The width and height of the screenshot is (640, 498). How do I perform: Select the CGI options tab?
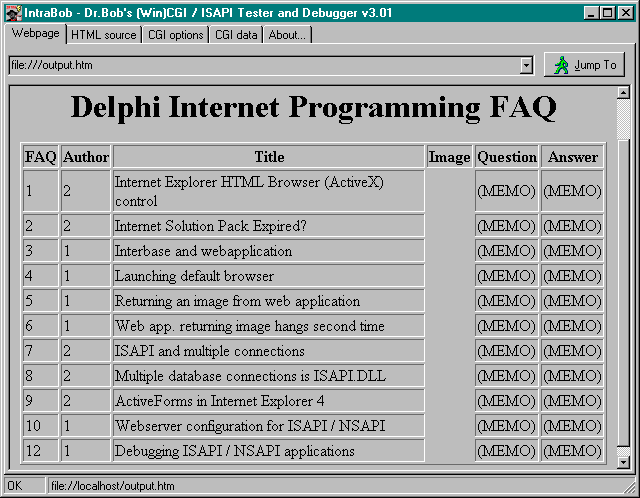[175, 35]
